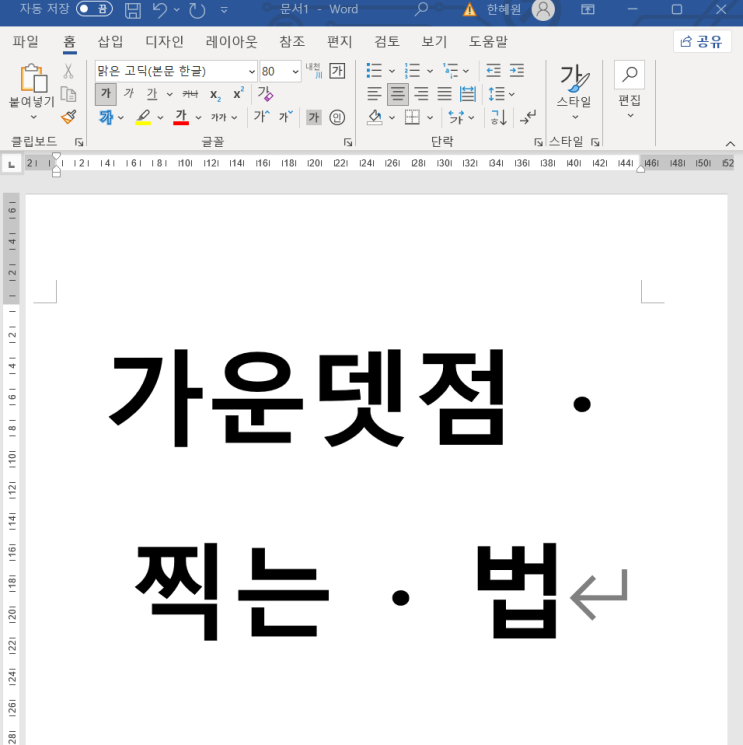Switch to the 참조 (References) tab
This screenshot has height=745, width=743.
coord(292,42)
